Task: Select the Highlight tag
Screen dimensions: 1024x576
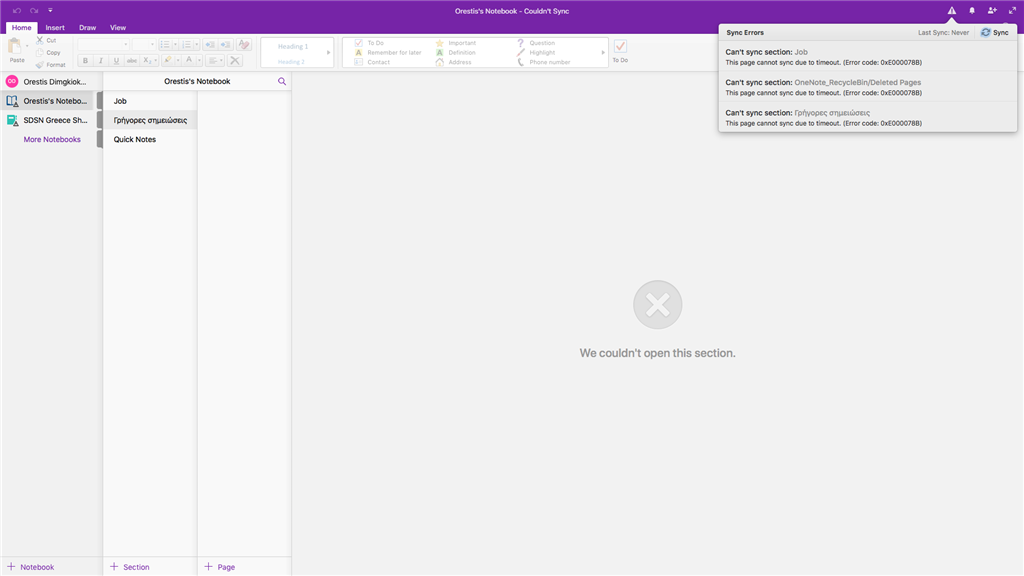Action: pos(536,52)
